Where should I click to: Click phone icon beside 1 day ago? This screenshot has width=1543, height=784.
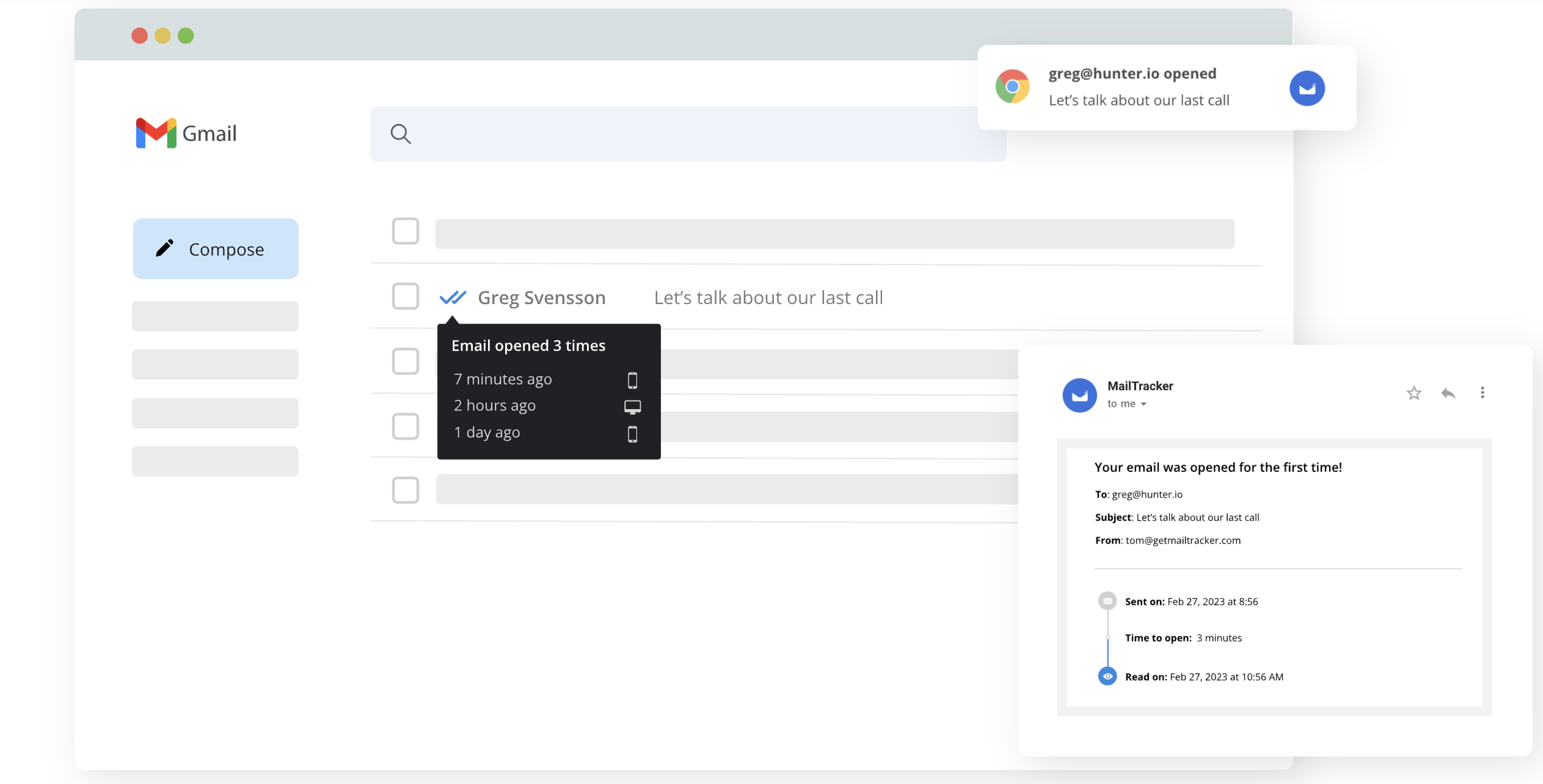632,434
